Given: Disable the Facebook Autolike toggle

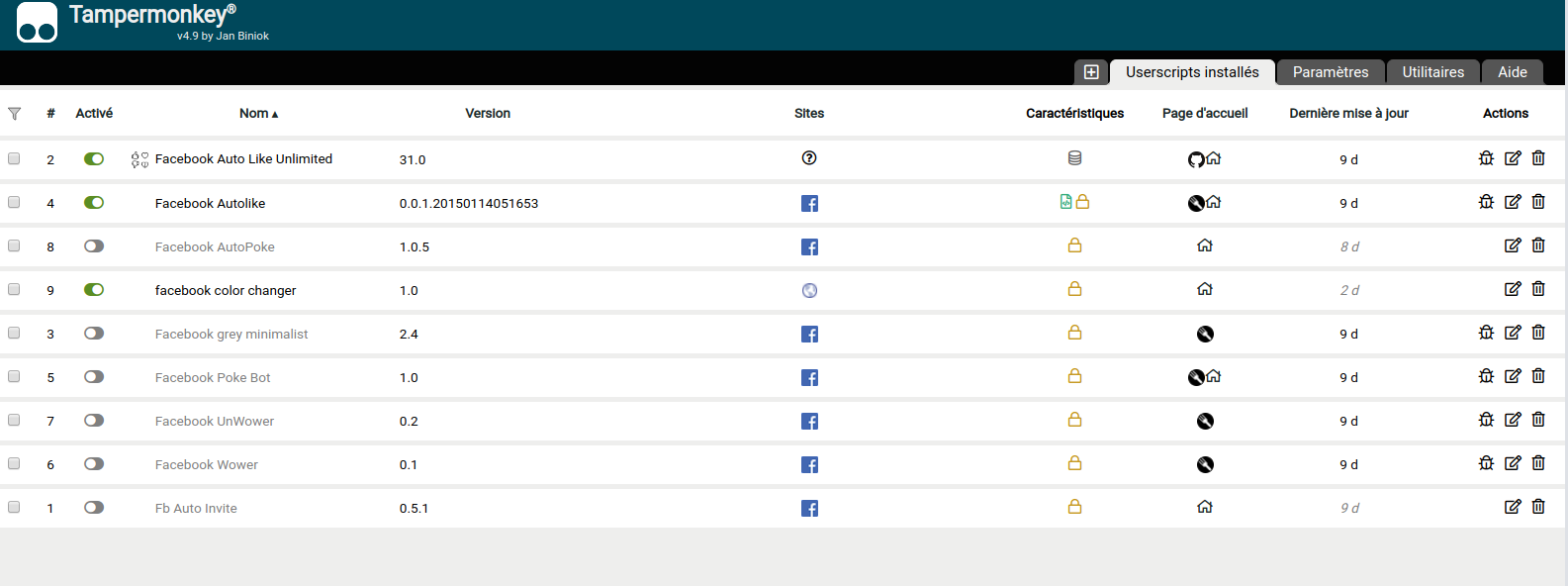Looking at the screenshot, I should pyautogui.click(x=94, y=202).
